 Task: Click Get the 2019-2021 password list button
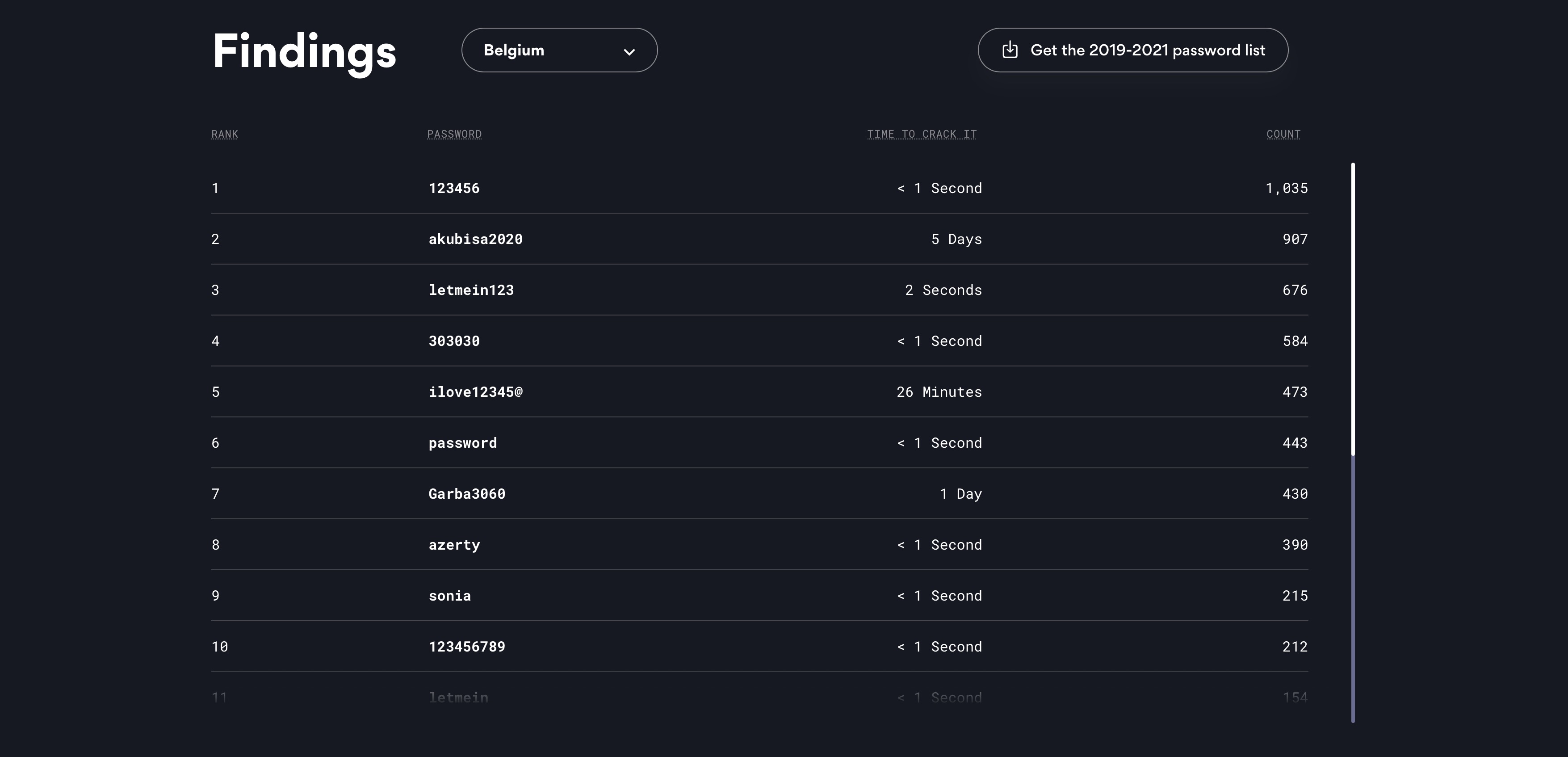pos(1133,50)
